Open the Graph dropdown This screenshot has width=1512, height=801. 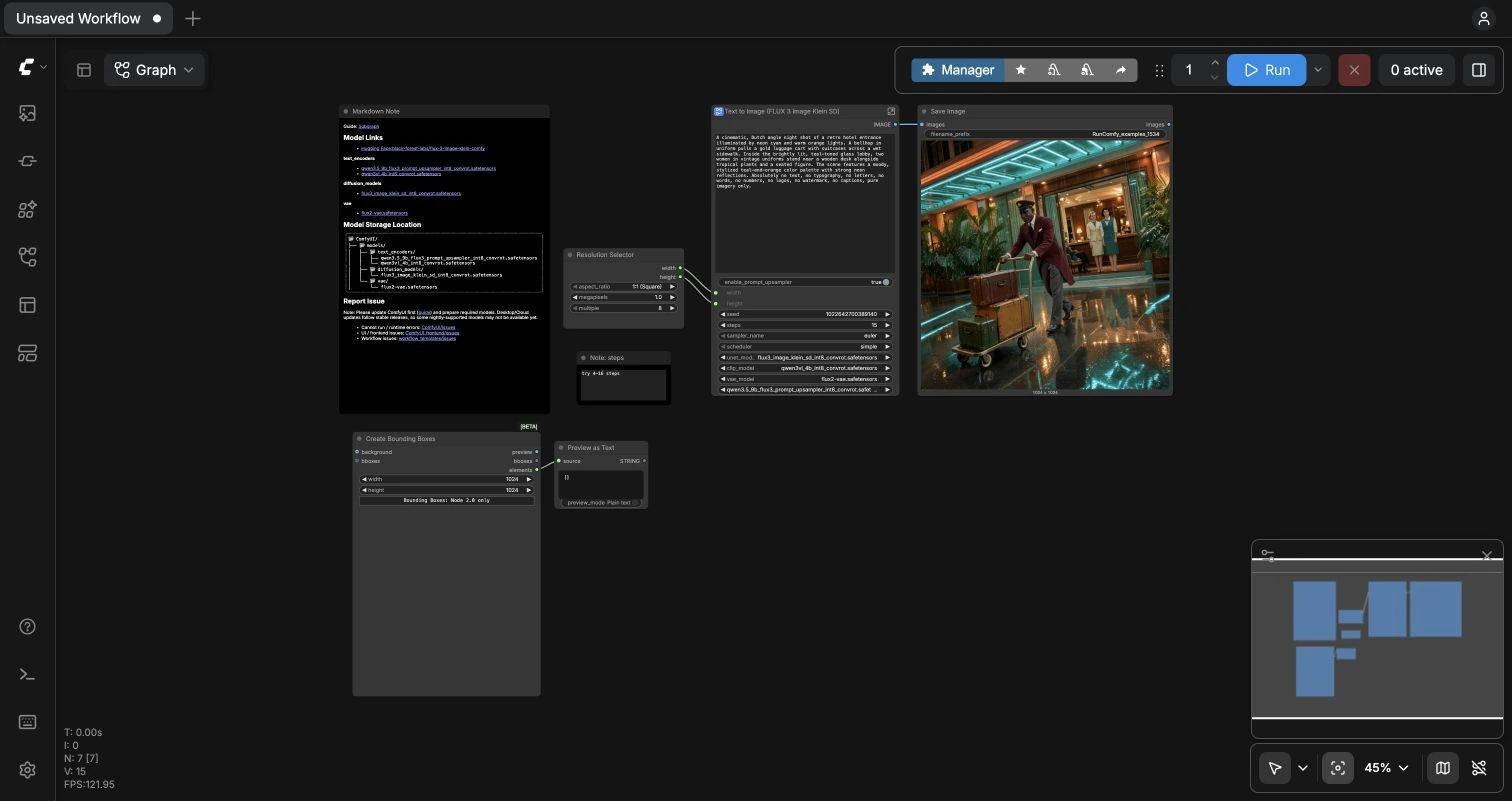(x=154, y=70)
